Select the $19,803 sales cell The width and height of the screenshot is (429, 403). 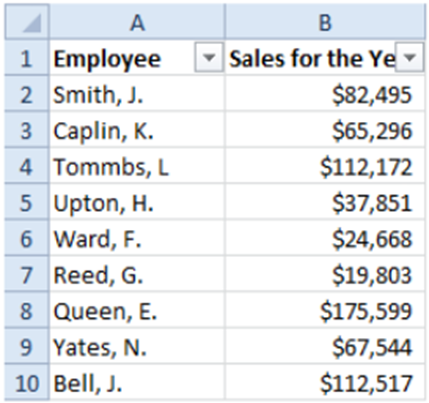(325, 274)
